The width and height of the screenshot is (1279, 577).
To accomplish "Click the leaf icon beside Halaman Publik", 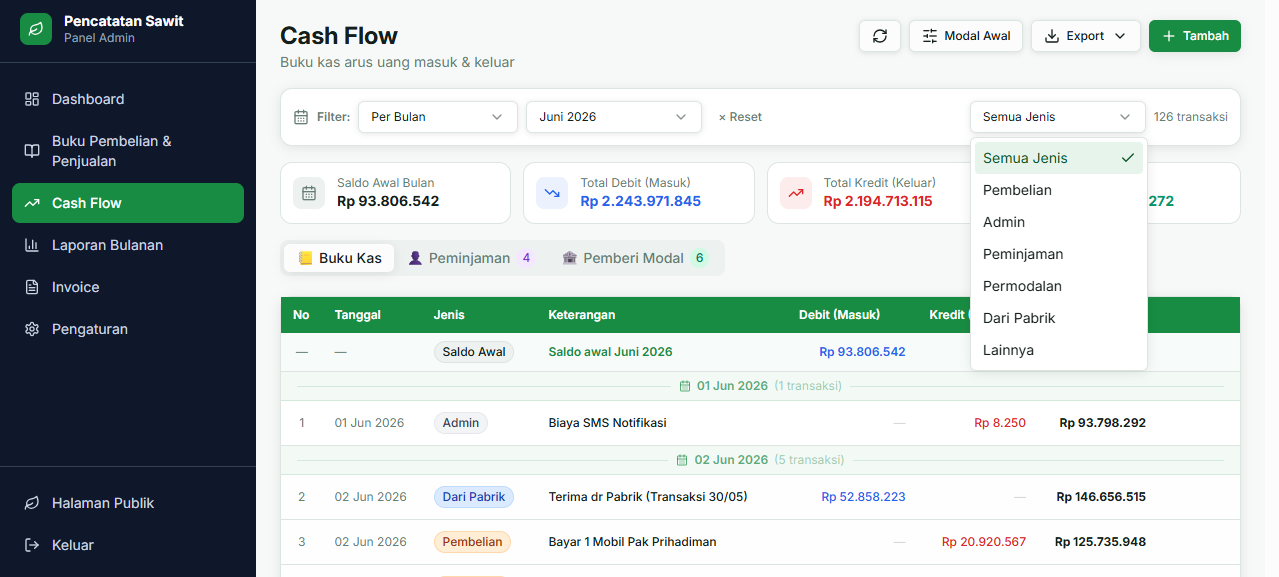I will tap(32, 503).
